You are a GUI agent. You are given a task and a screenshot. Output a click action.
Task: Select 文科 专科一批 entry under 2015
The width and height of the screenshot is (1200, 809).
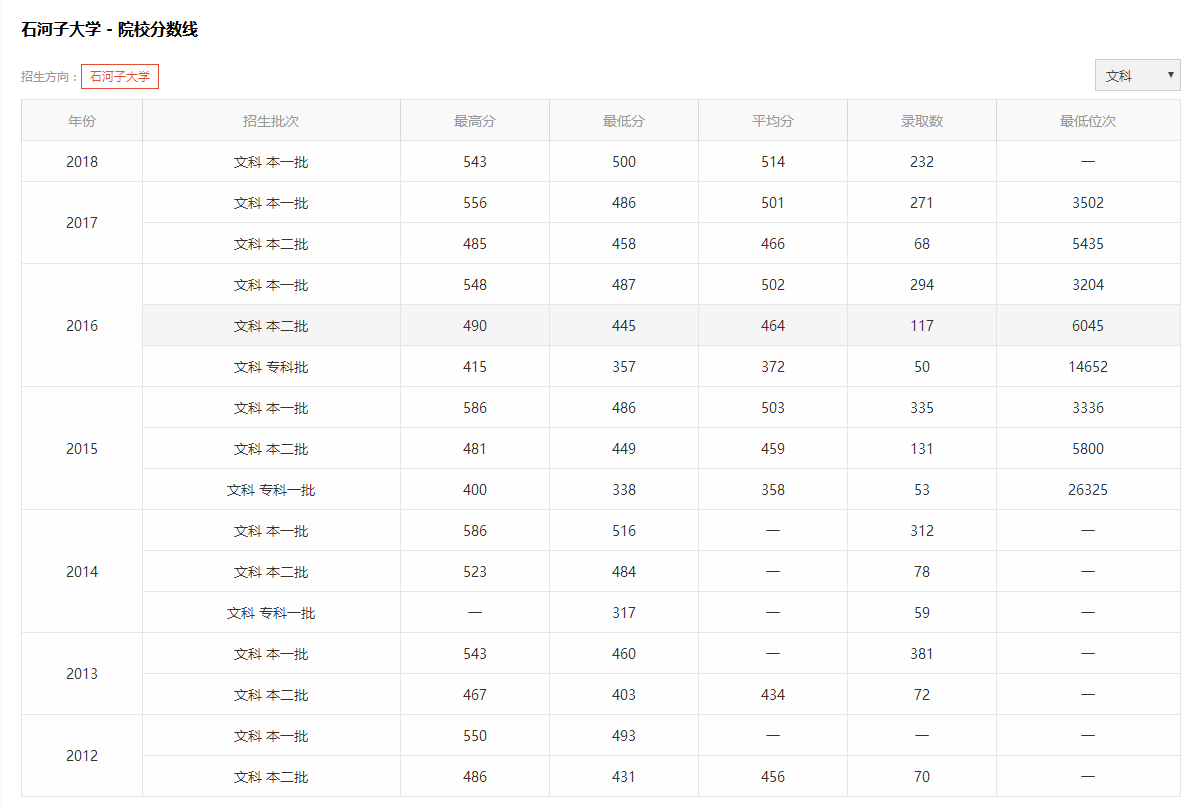click(x=271, y=490)
